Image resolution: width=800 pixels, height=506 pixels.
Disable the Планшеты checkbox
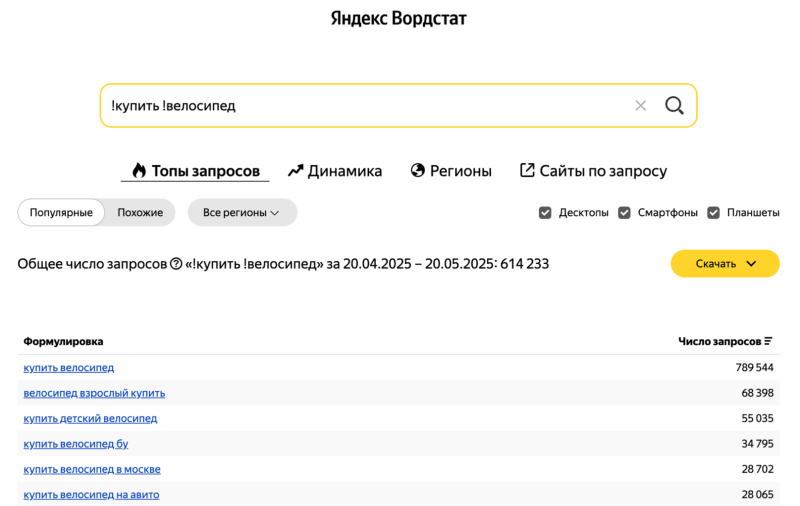[713, 213]
